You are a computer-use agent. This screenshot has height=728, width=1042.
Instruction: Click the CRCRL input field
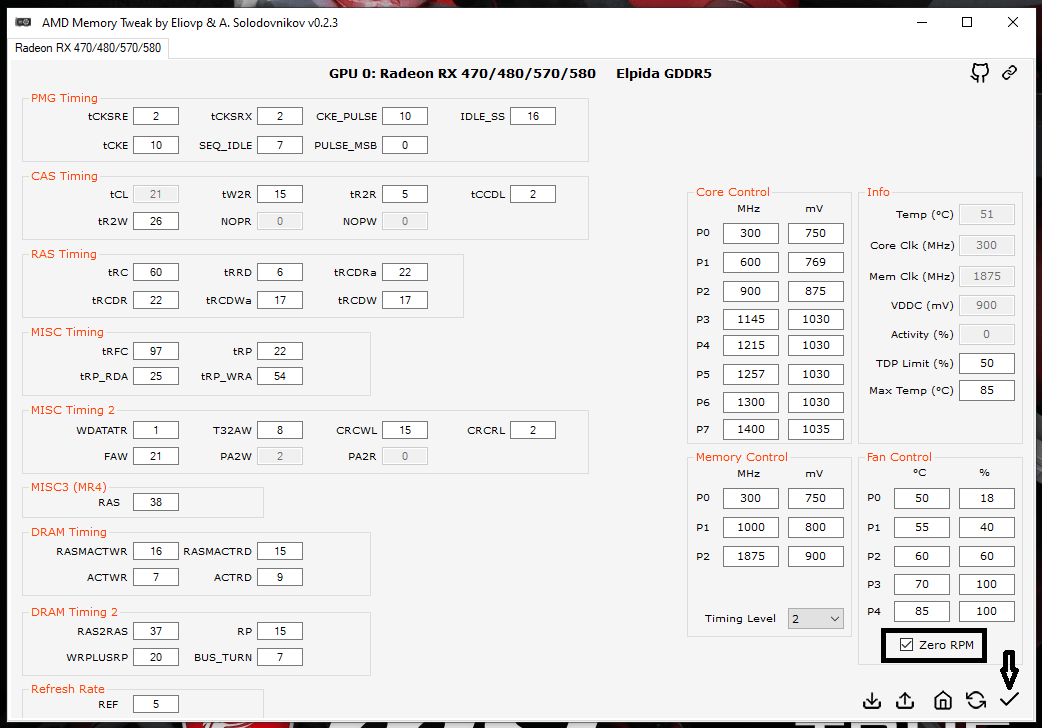[533, 430]
